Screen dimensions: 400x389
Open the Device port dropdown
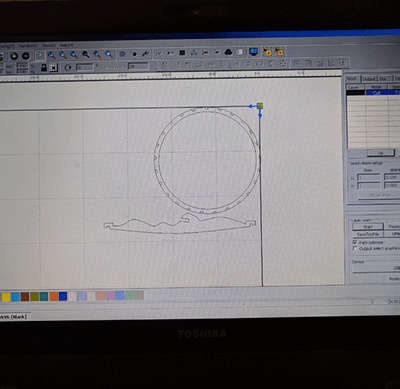(376, 268)
